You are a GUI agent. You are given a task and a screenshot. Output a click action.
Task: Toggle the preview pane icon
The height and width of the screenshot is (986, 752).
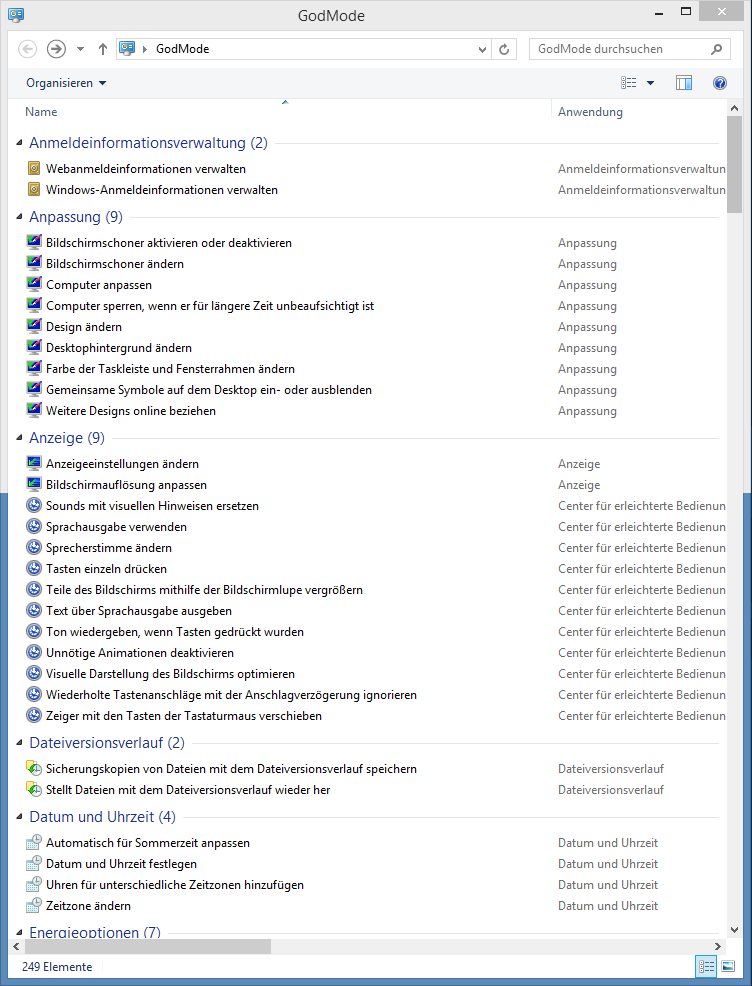[684, 83]
